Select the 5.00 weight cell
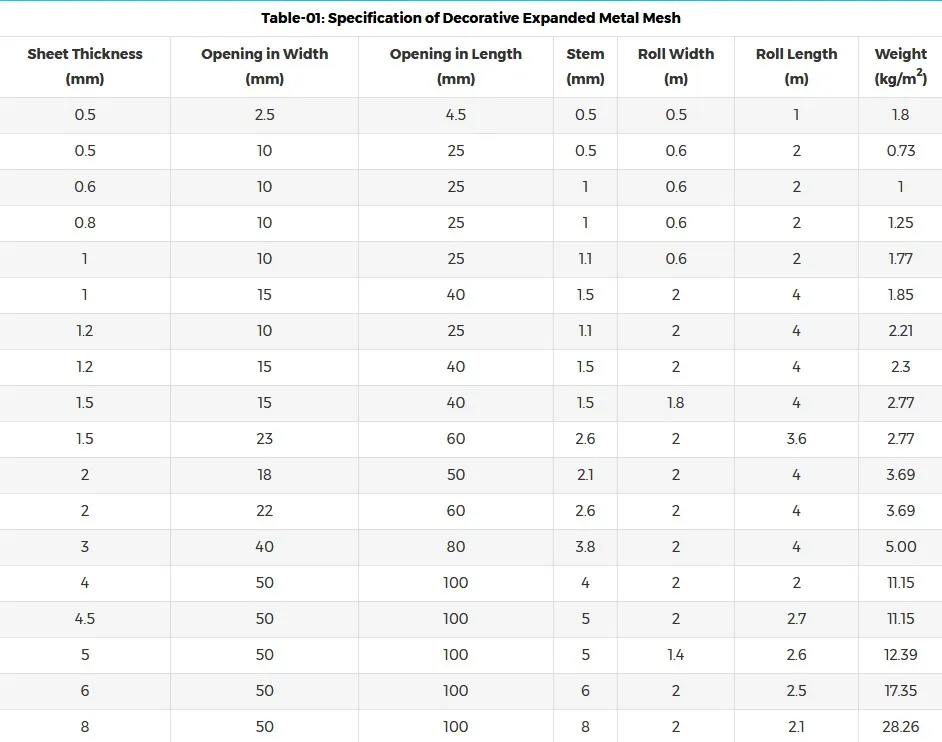Screen dimensions: 942x742 [901, 547]
